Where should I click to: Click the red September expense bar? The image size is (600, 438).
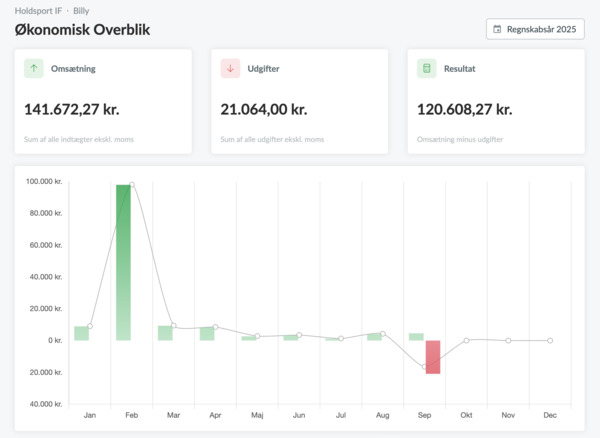[x=433, y=357]
